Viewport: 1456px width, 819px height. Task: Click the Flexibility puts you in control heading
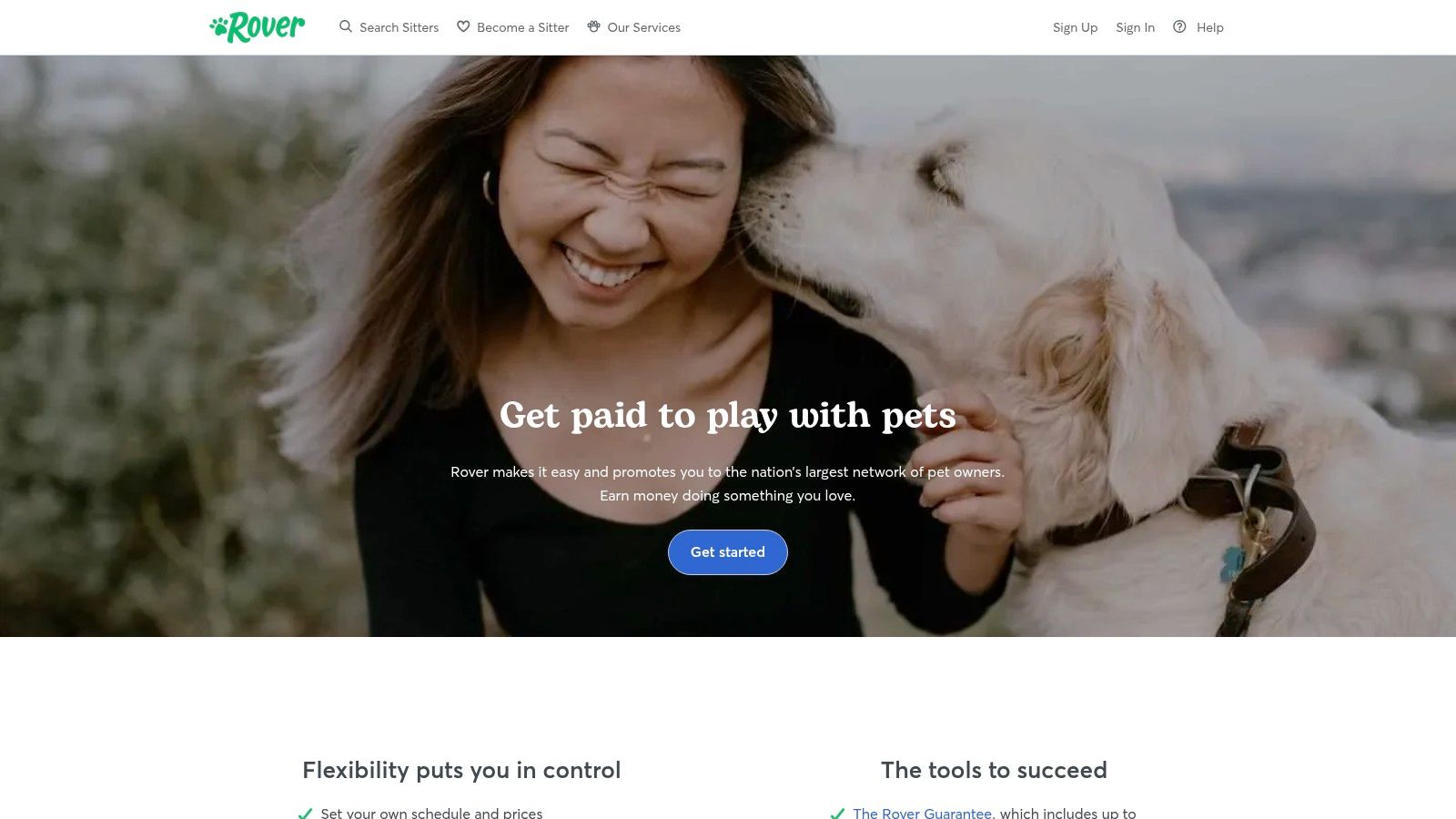(461, 770)
